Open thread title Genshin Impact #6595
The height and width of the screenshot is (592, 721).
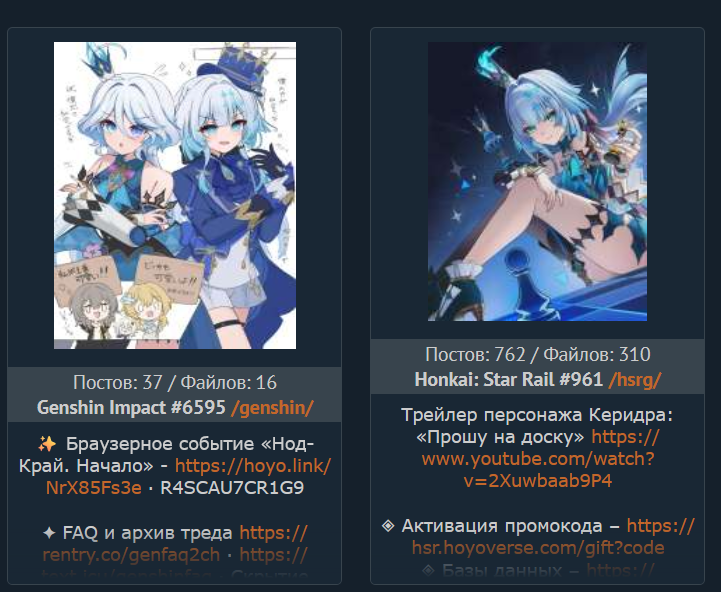coord(131,408)
